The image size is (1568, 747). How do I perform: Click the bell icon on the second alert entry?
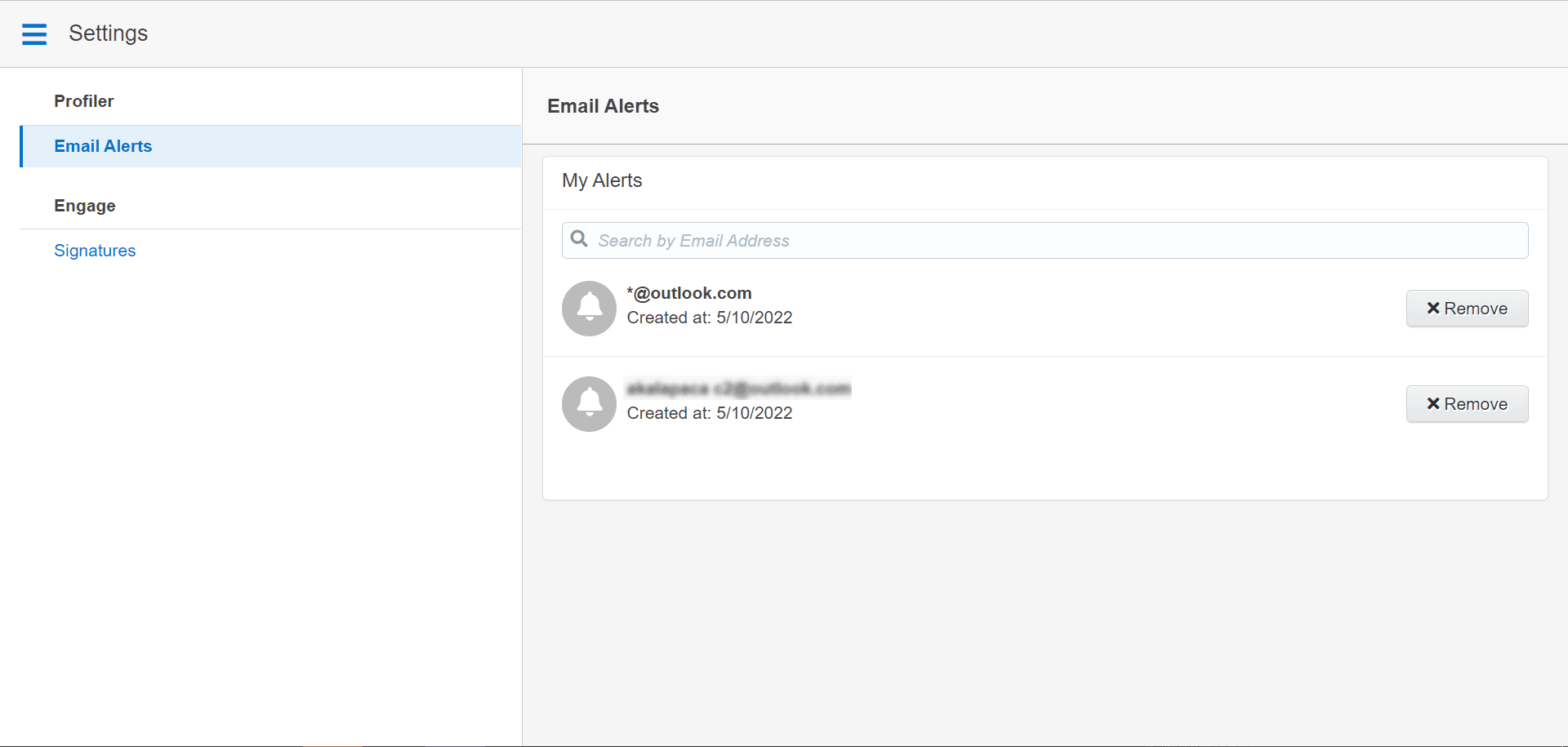(589, 404)
